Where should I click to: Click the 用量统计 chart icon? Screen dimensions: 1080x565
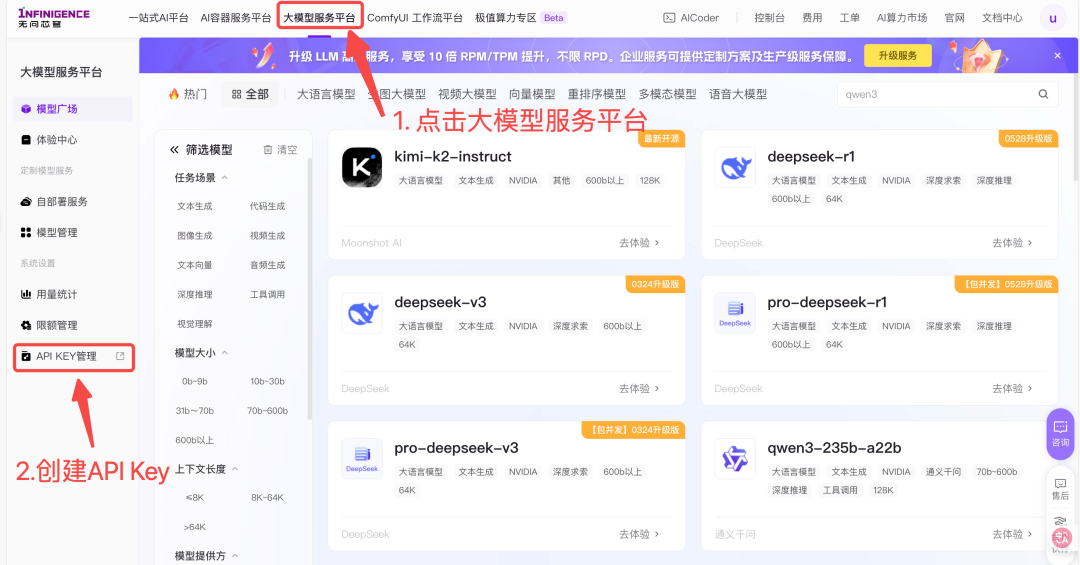25,294
